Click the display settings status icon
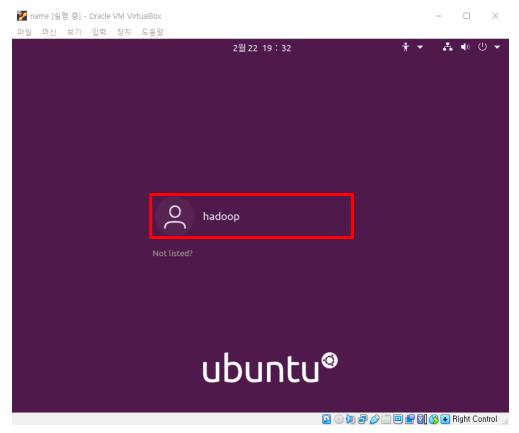519x433 pixels. click(x=398, y=419)
